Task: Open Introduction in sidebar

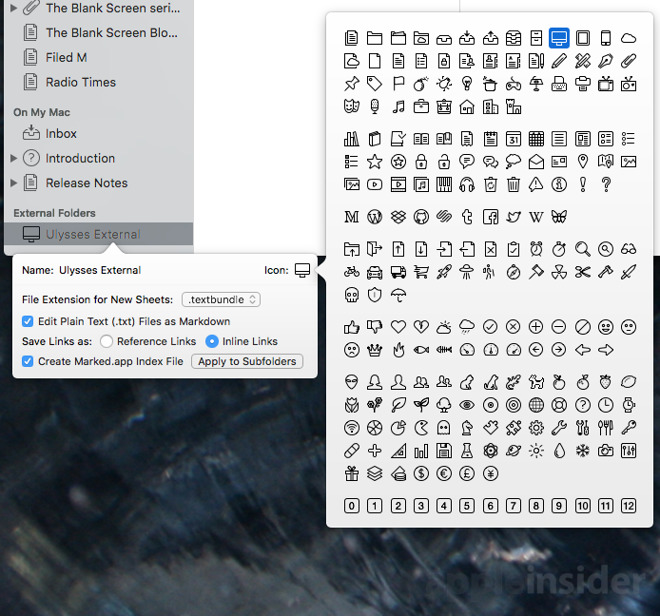Action: (x=80, y=158)
